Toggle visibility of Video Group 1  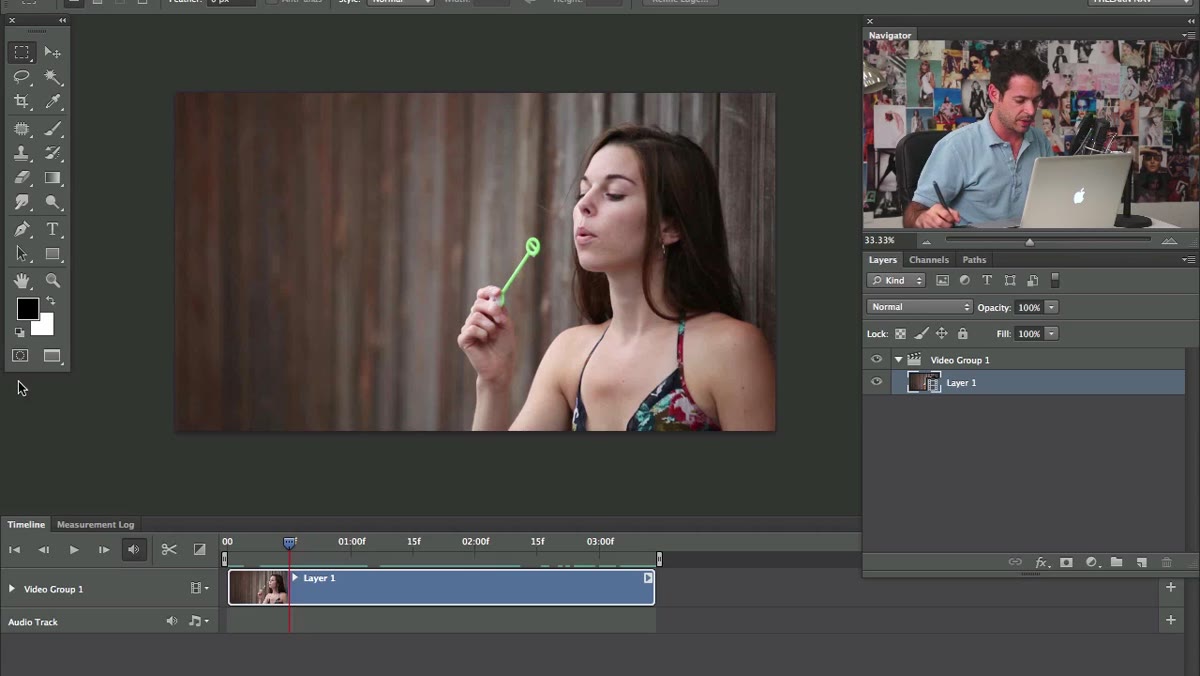pyautogui.click(x=876, y=360)
